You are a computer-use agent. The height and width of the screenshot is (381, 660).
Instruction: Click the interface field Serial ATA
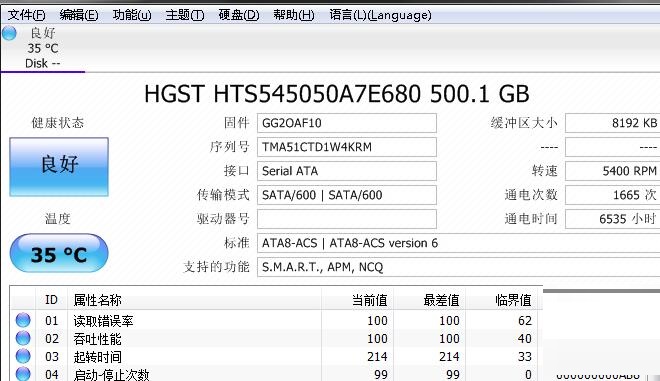click(x=347, y=171)
